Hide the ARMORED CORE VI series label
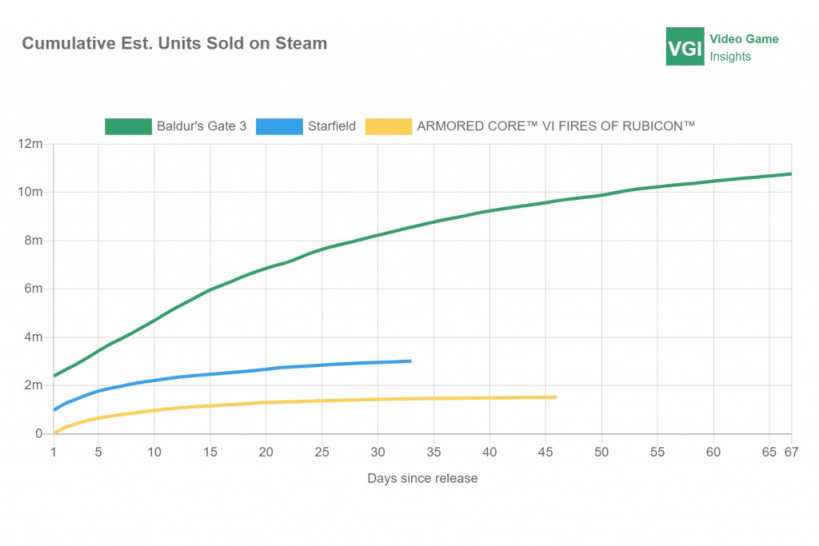Viewport: 819px width, 546px height. pyautogui.click(x=556, y=126)
